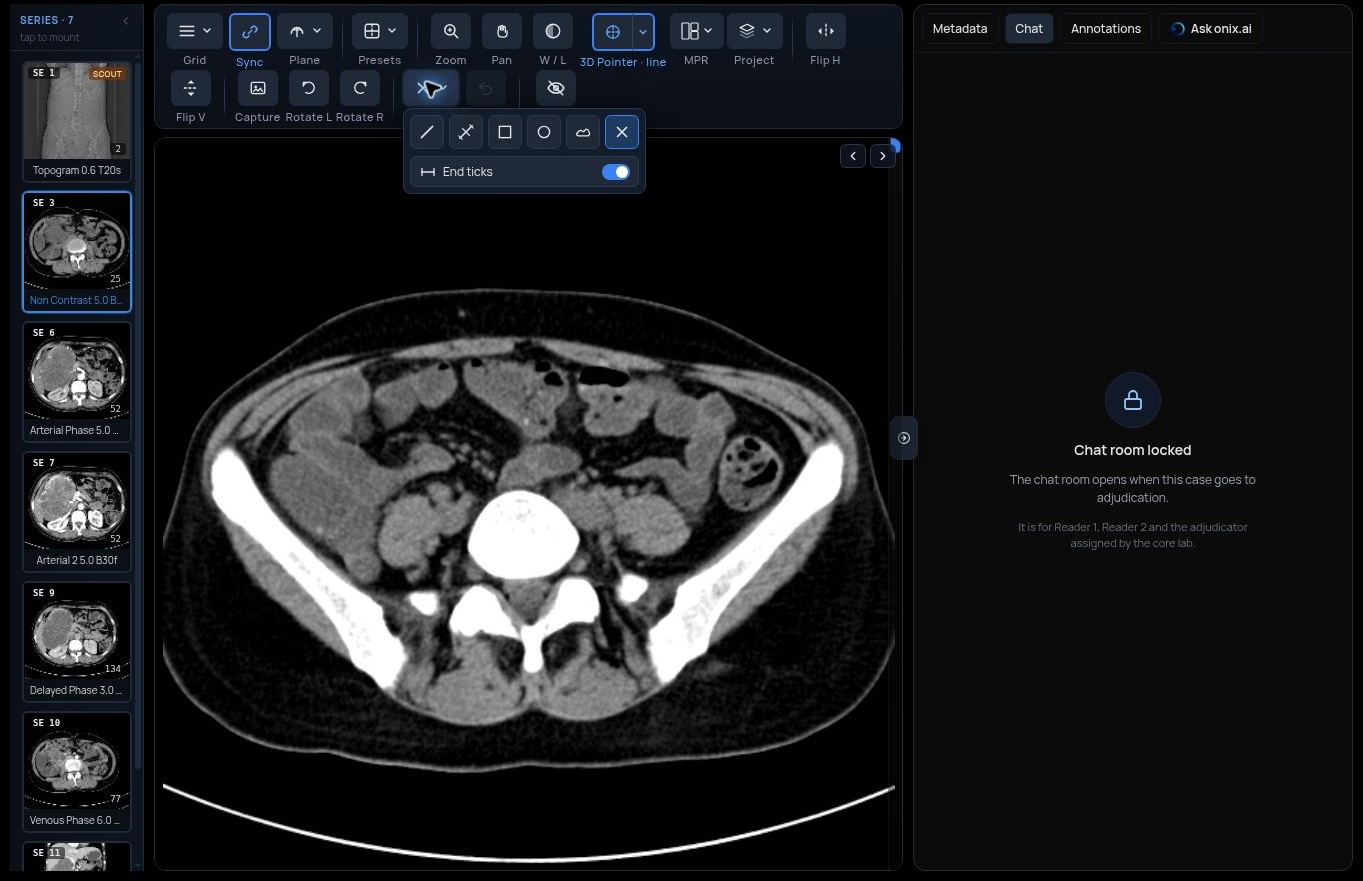1363x881 pixels.
Task: Activate the Zoom magnifier tool
Action: point(451,31)
